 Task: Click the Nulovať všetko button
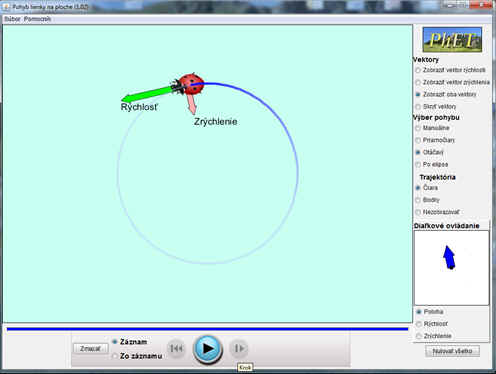point(452,351)
